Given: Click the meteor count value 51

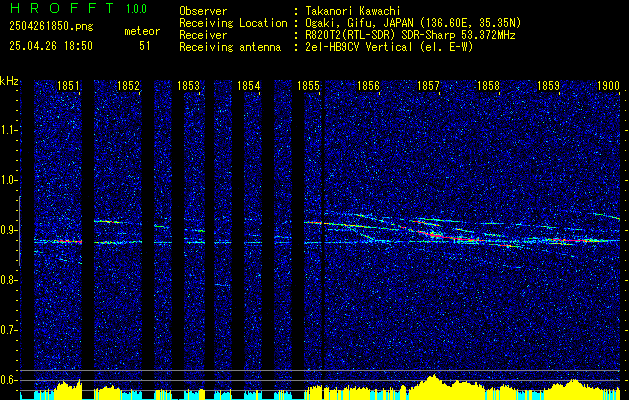Looking at the screenshot, I should click(x=145, y=46).
